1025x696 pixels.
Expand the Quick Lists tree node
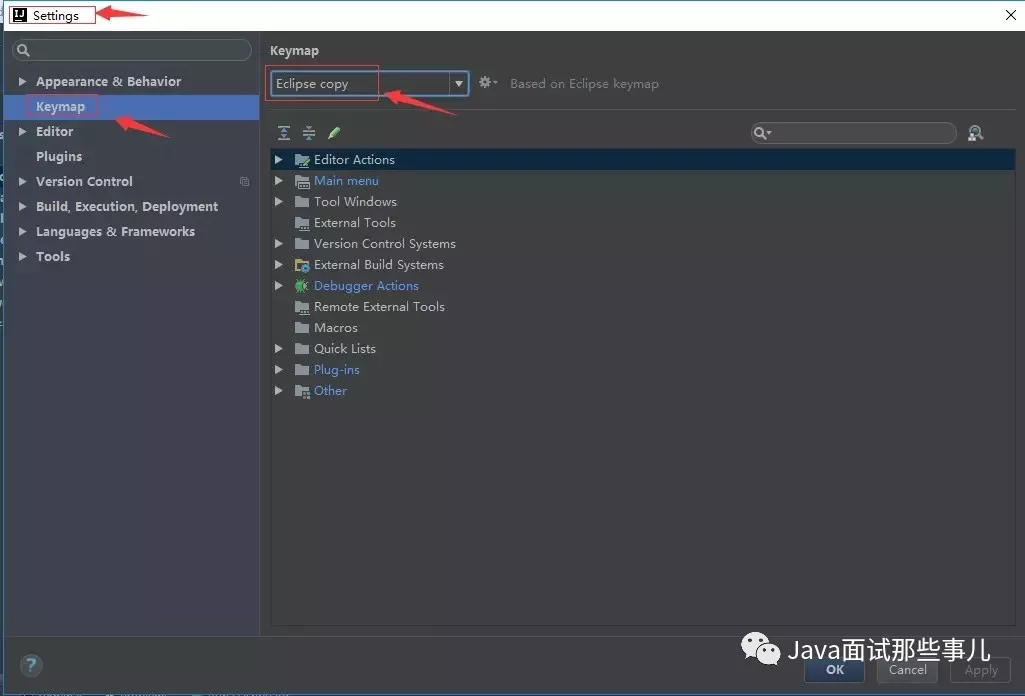[278, 348]
